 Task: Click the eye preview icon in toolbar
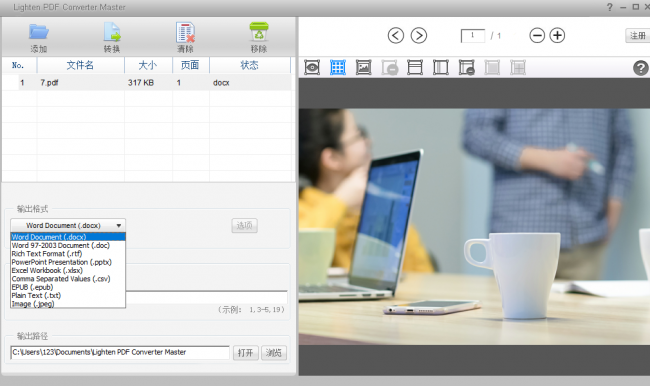(x=312, y=67)
